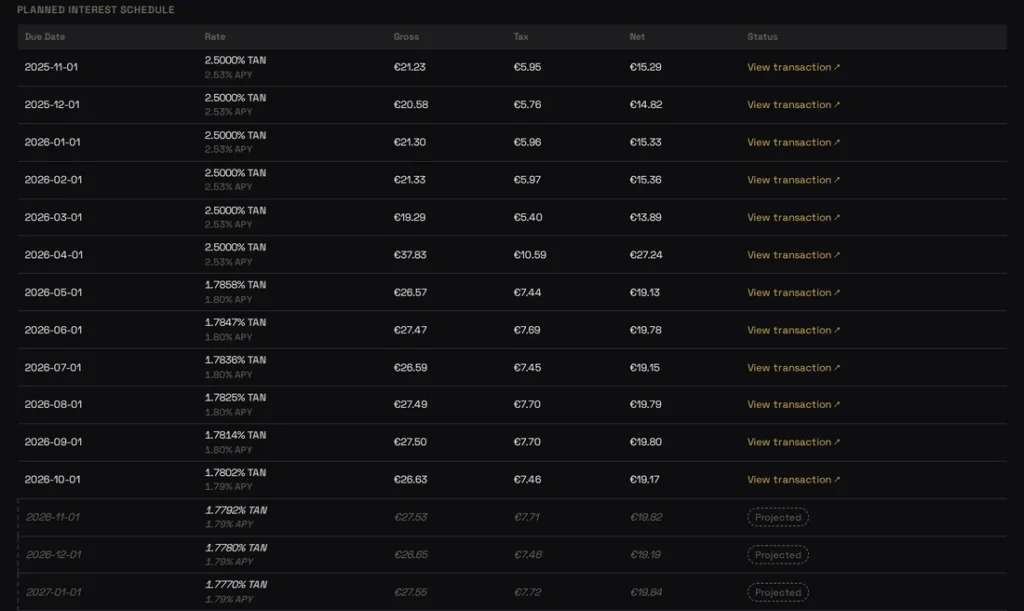
Task: Select projected net amount €19.82
Action: (x=646, y=517)
